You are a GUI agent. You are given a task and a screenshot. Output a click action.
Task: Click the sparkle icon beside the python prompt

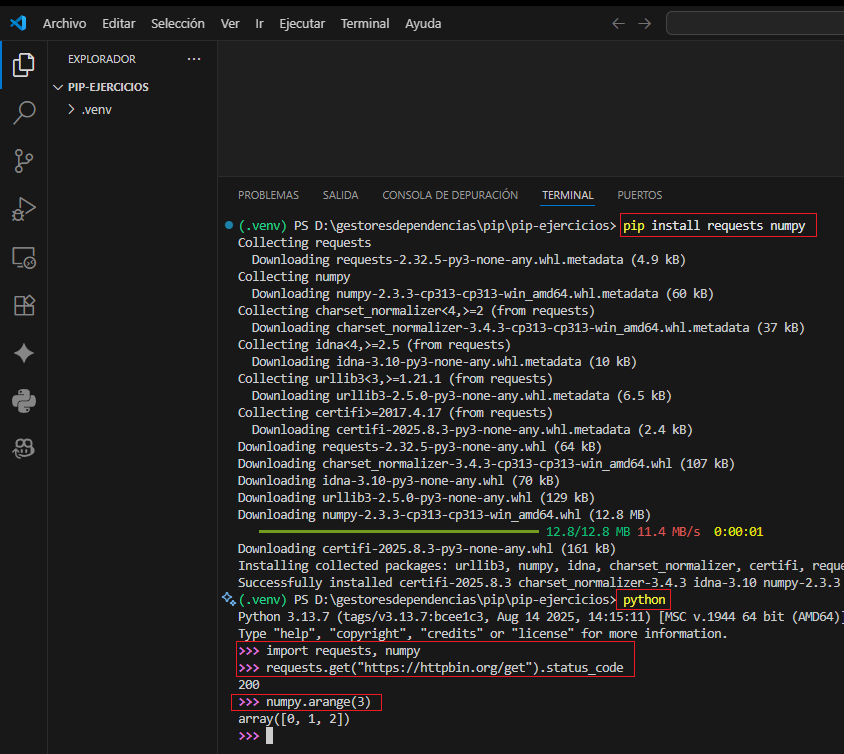(x=229, y=599)
